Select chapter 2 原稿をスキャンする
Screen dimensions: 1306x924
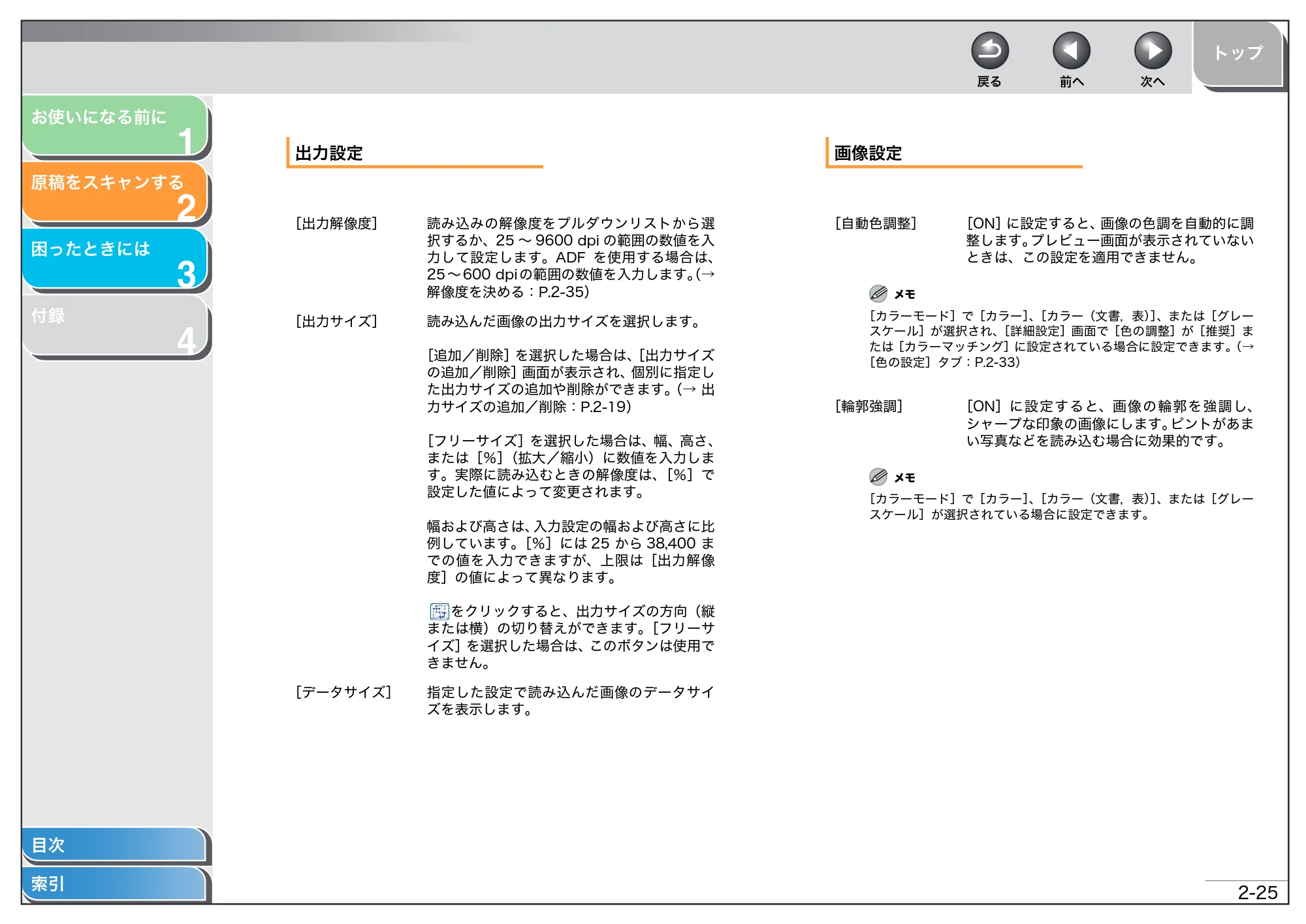click(x=115, y=192)
